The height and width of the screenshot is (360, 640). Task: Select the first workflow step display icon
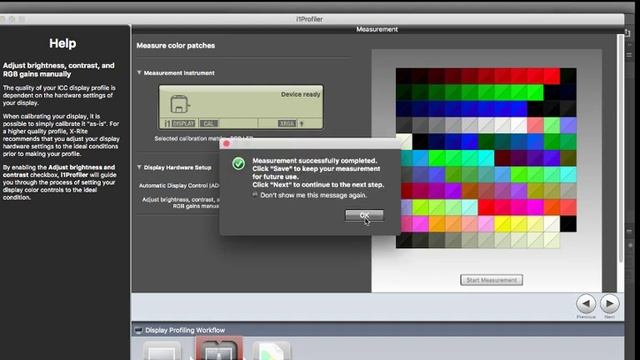pos(162,350)
